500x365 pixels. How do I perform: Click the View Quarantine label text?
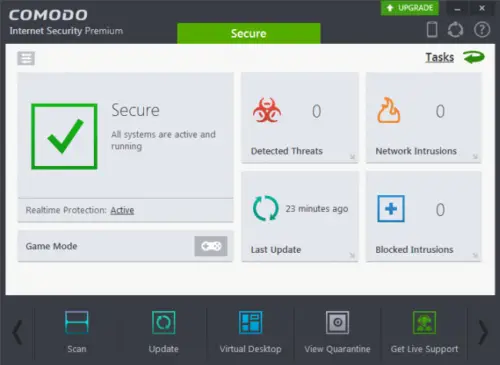tap(337, 349)
